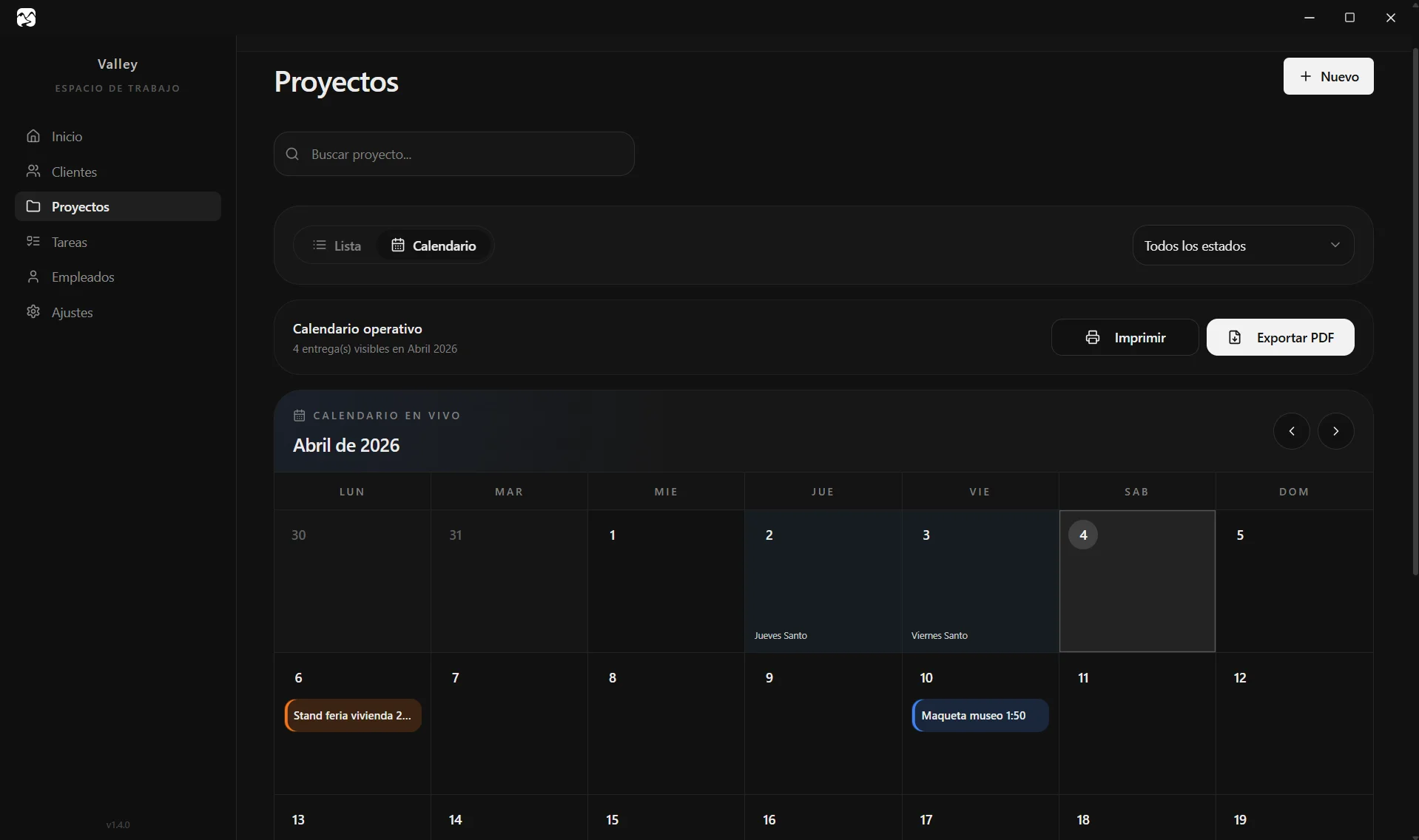
Task: Go to Clientes in the sidebar
Action: (x=74, y=172)
